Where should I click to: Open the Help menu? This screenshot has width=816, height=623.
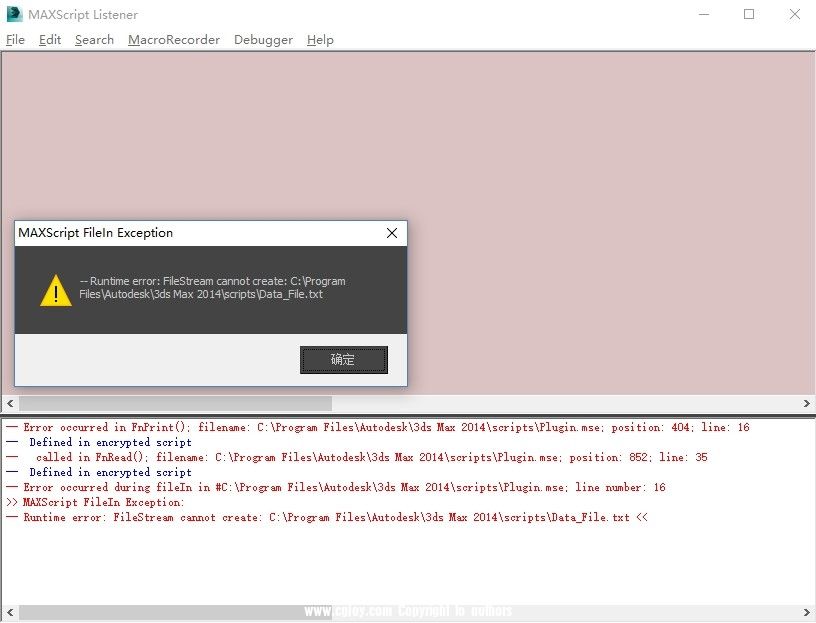320,40
